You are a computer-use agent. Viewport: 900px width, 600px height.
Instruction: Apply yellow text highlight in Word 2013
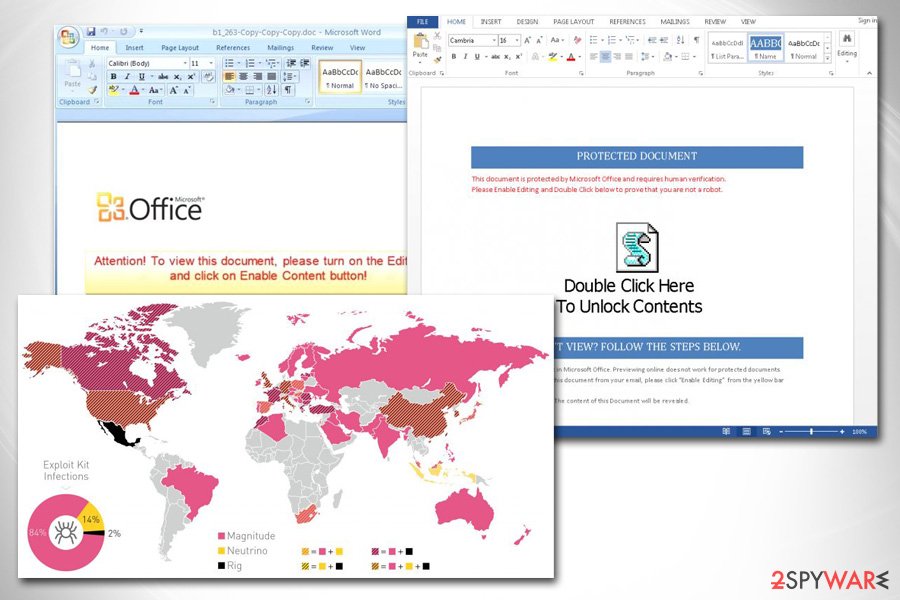pyautogui.click(x=552, y=57)
